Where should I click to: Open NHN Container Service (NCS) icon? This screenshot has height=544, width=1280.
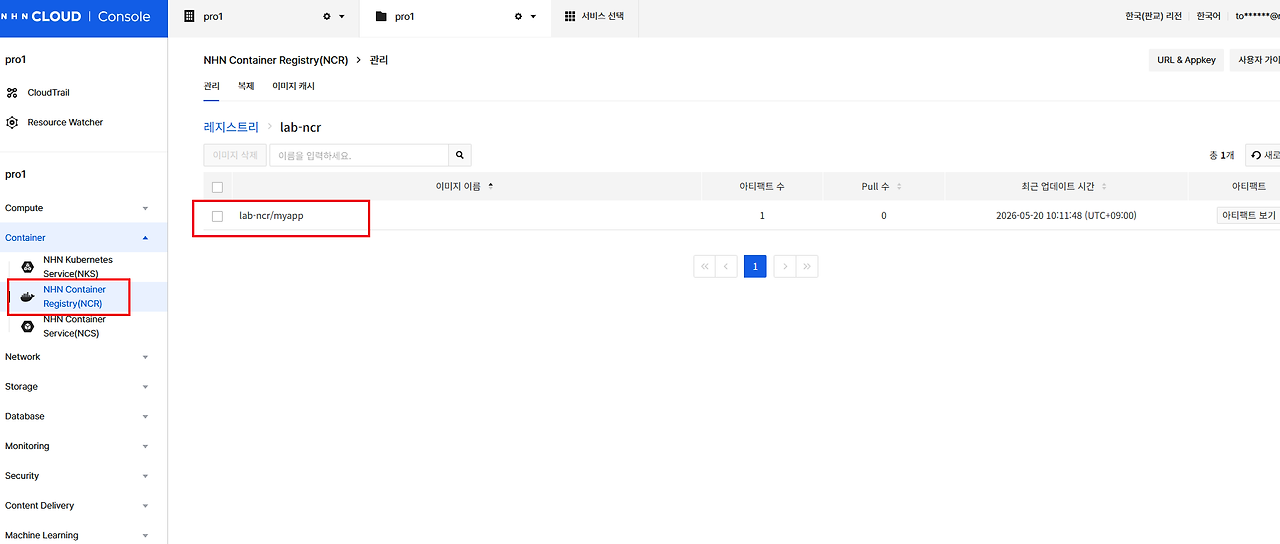pos(28,326)
